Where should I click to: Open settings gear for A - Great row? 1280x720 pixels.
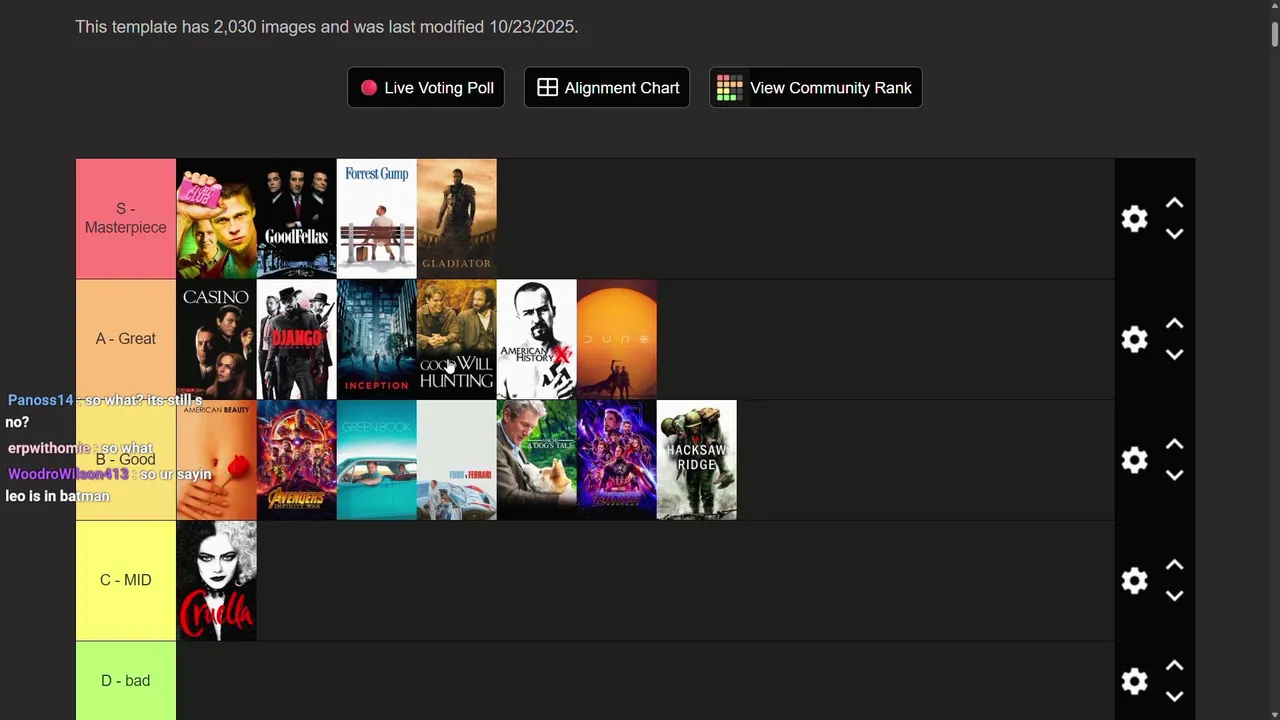[1134, 339]
